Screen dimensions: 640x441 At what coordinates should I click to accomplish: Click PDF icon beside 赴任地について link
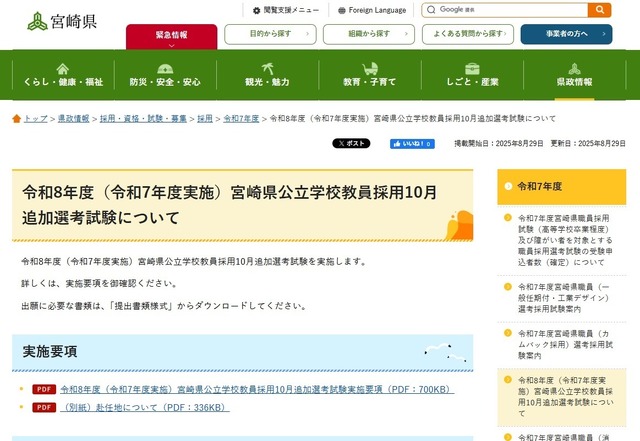pos(44,408)
